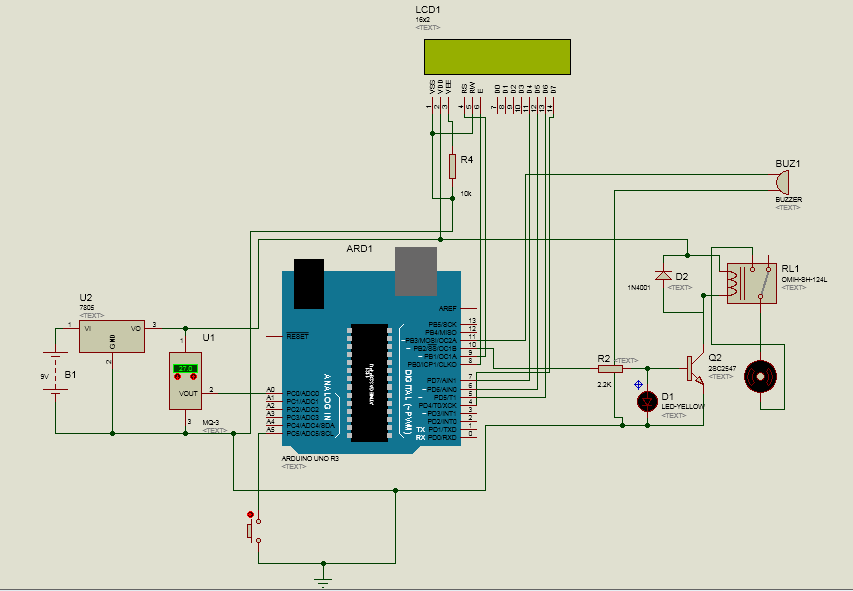Click the wire junction dot below R4
Screen dimensions: 853x591
[x=452, y=199]
